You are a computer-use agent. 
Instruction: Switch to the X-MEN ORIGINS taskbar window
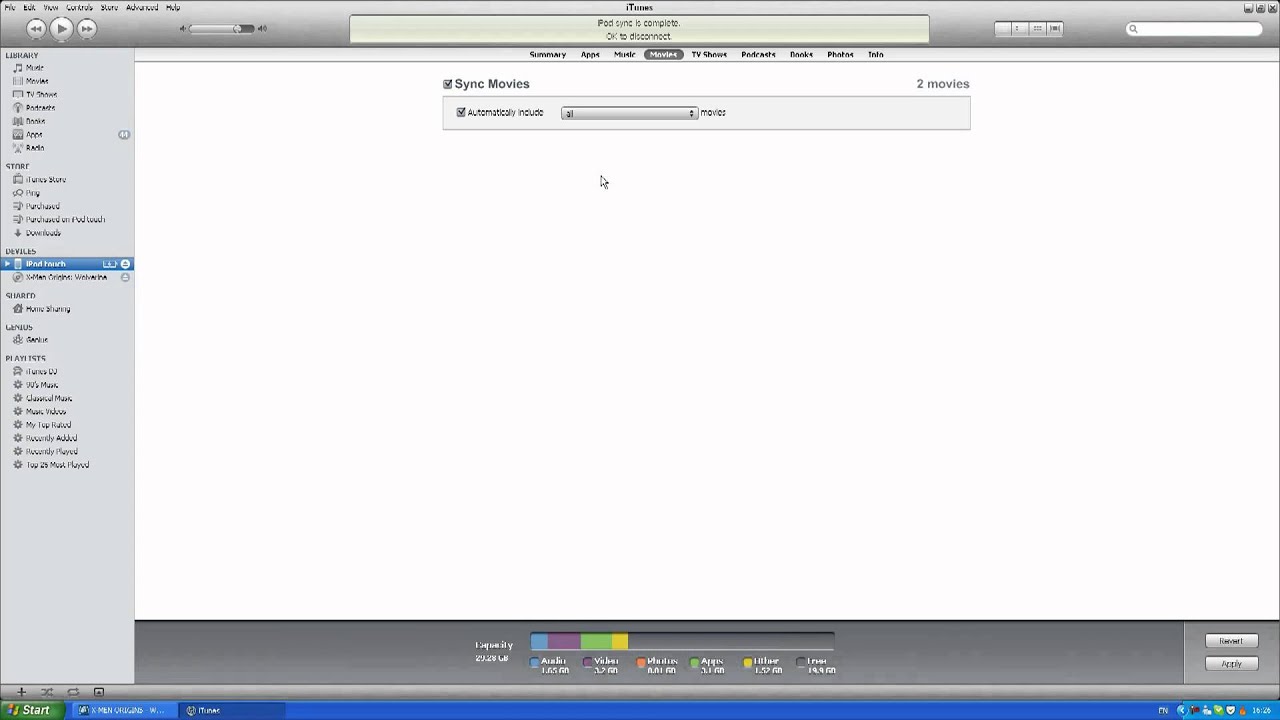tap(122, 710)
